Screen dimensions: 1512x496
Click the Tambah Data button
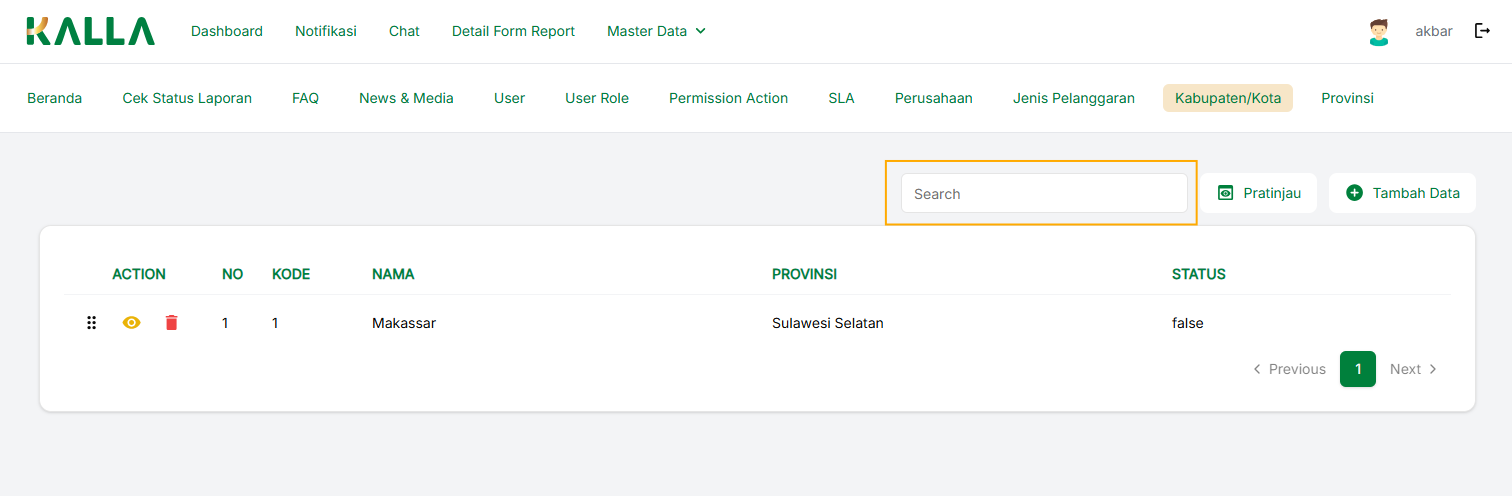coord(1402,193)
